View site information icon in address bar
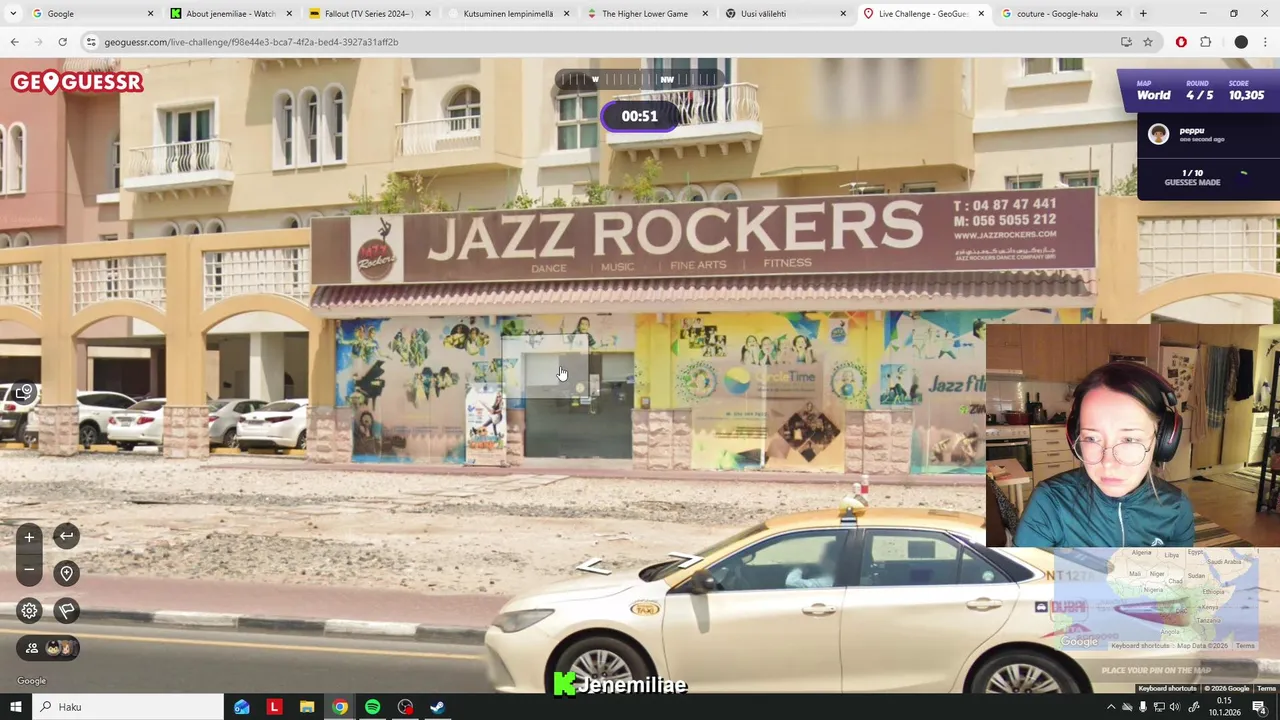Viewport: 1280px width, 720px height. point(91,42)
